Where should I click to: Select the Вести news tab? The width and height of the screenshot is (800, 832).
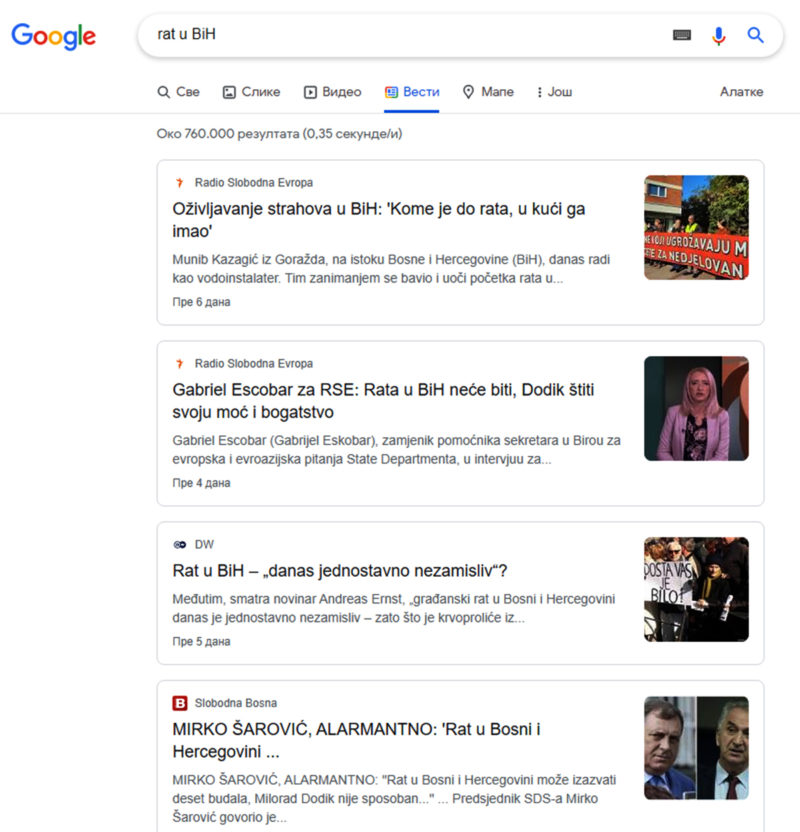click(x=412, y=92)
